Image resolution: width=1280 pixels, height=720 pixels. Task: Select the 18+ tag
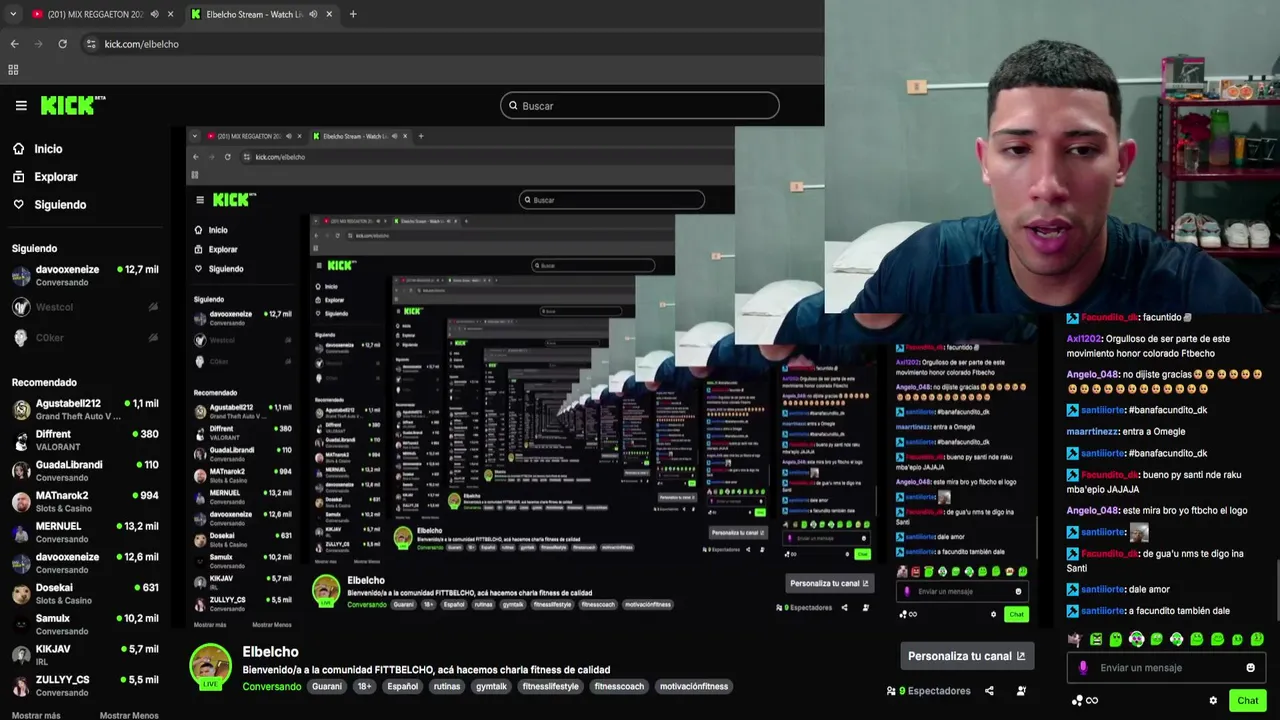coord(365,687)
